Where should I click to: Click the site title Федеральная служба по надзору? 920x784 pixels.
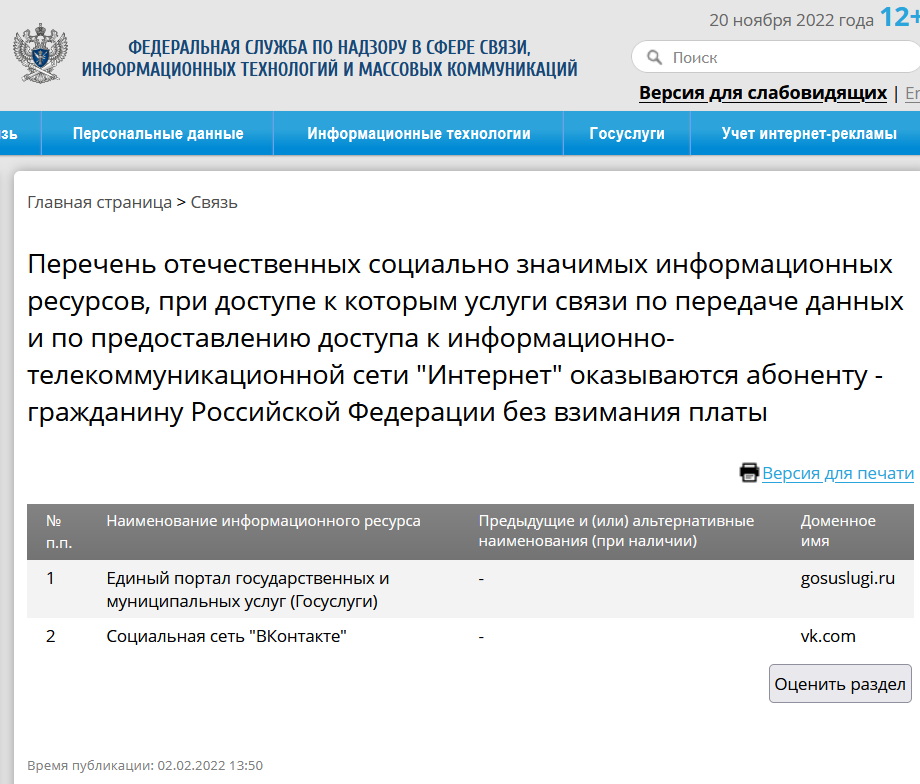pos(329,58)
